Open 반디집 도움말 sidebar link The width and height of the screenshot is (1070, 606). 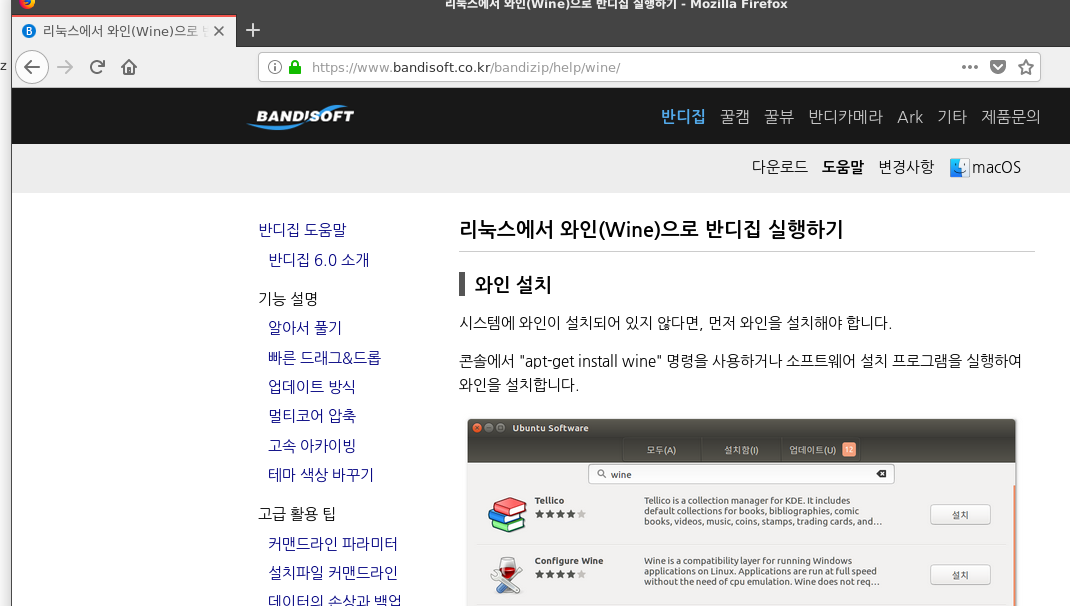[302, 230]
